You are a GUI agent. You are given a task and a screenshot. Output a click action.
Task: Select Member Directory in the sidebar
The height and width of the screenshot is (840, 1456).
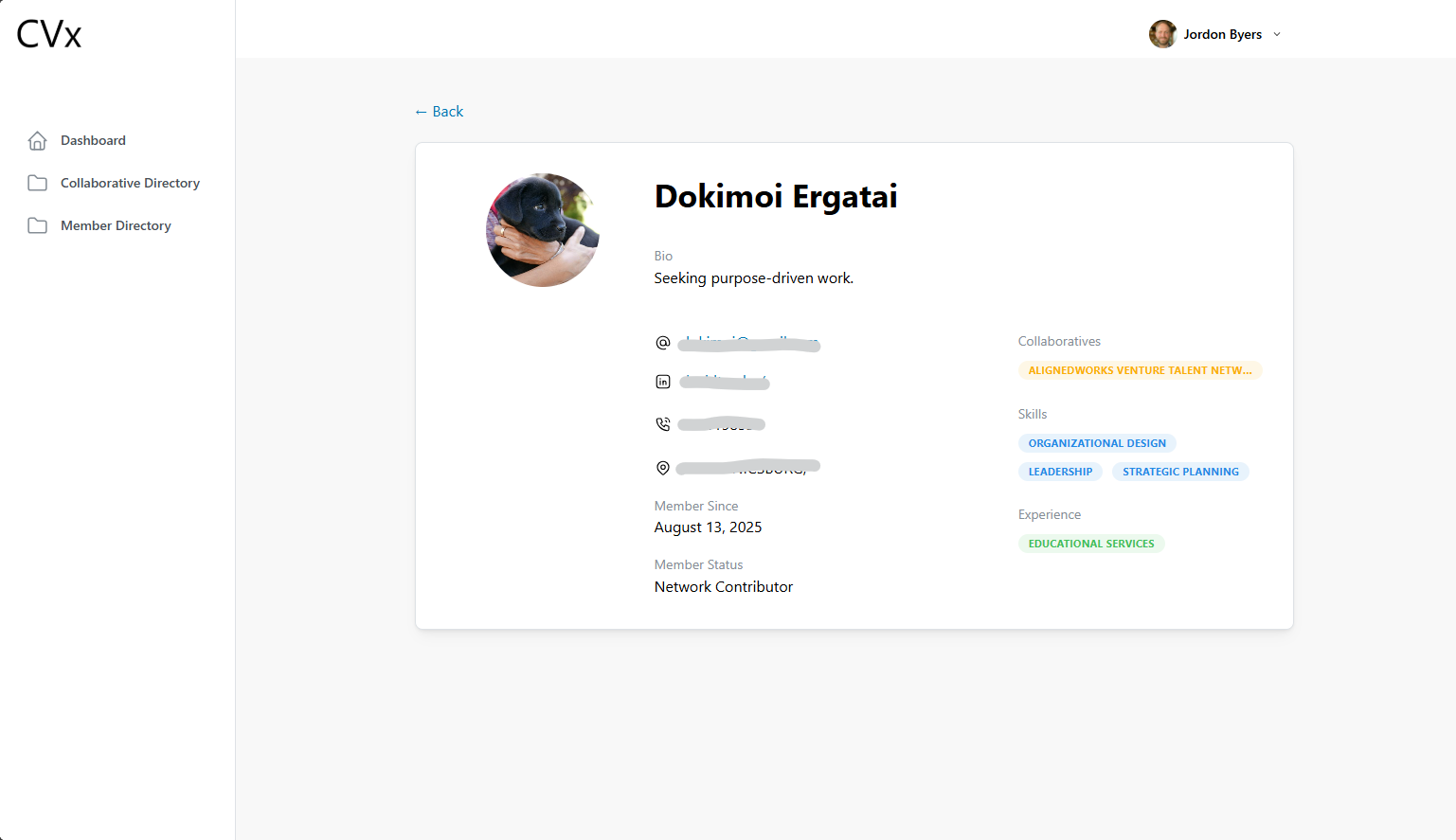(x=116, y=224)
